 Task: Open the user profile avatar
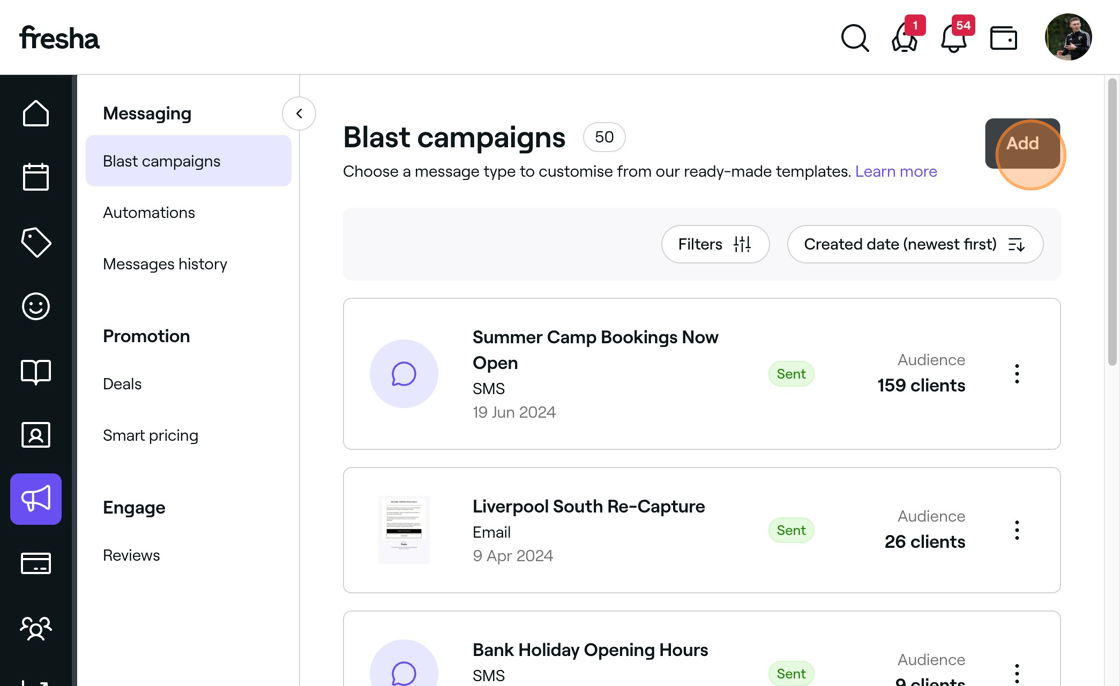(x=1069, y=37)
